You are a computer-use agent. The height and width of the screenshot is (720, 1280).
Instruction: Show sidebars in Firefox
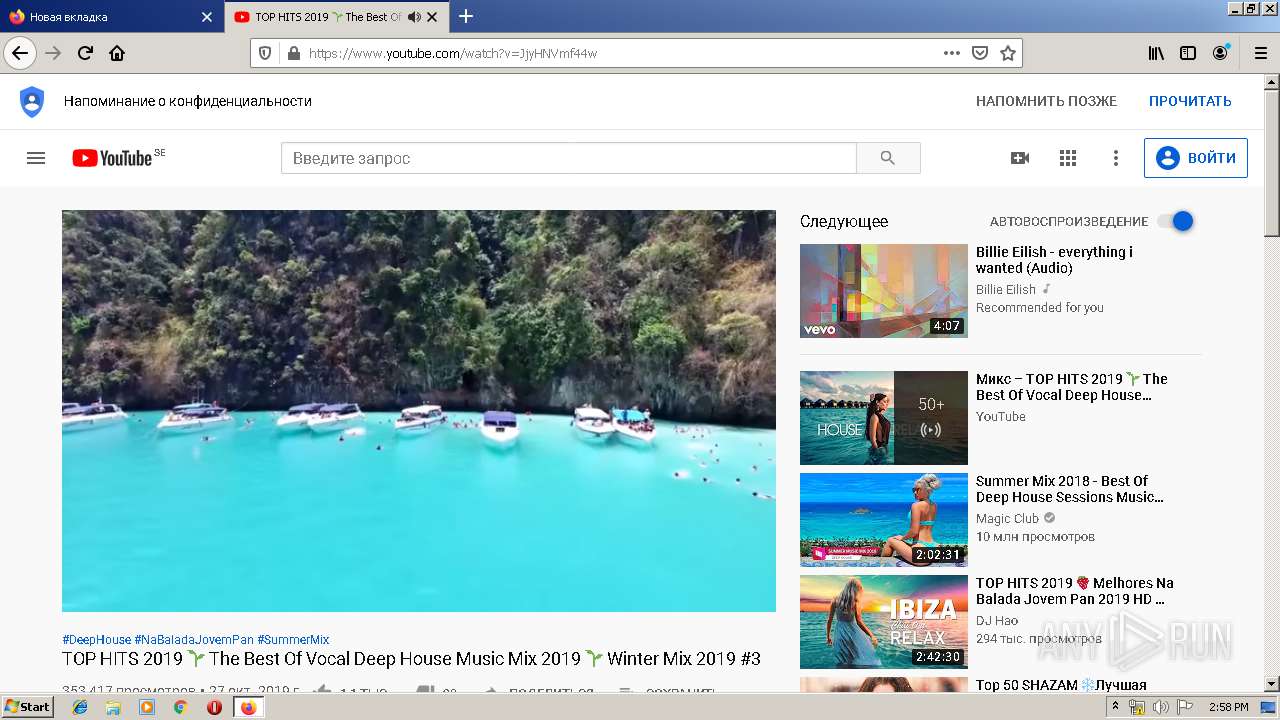point(1188,53)
